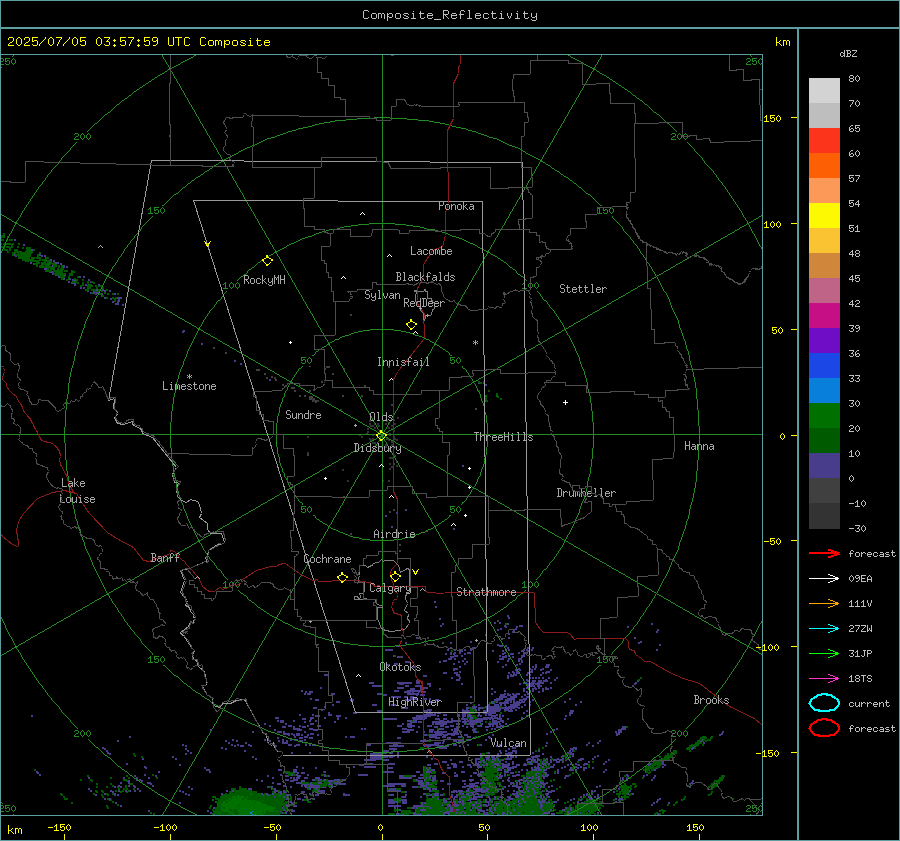This screenshot has width=900, height=841.
Task: Click the Sylvan label
Action: click(x=382, y=295)
